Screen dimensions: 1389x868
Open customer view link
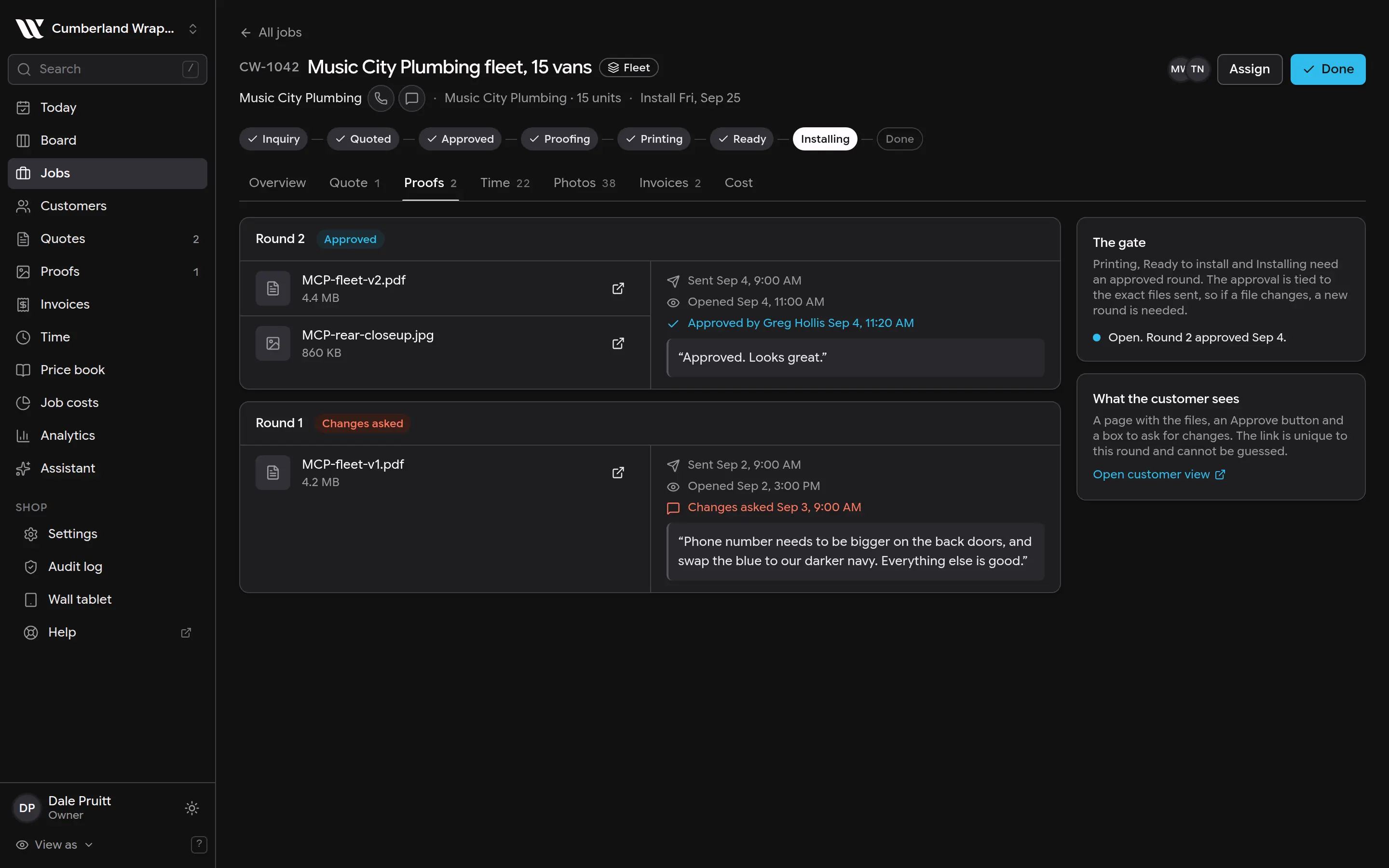tap(1159, 474)
